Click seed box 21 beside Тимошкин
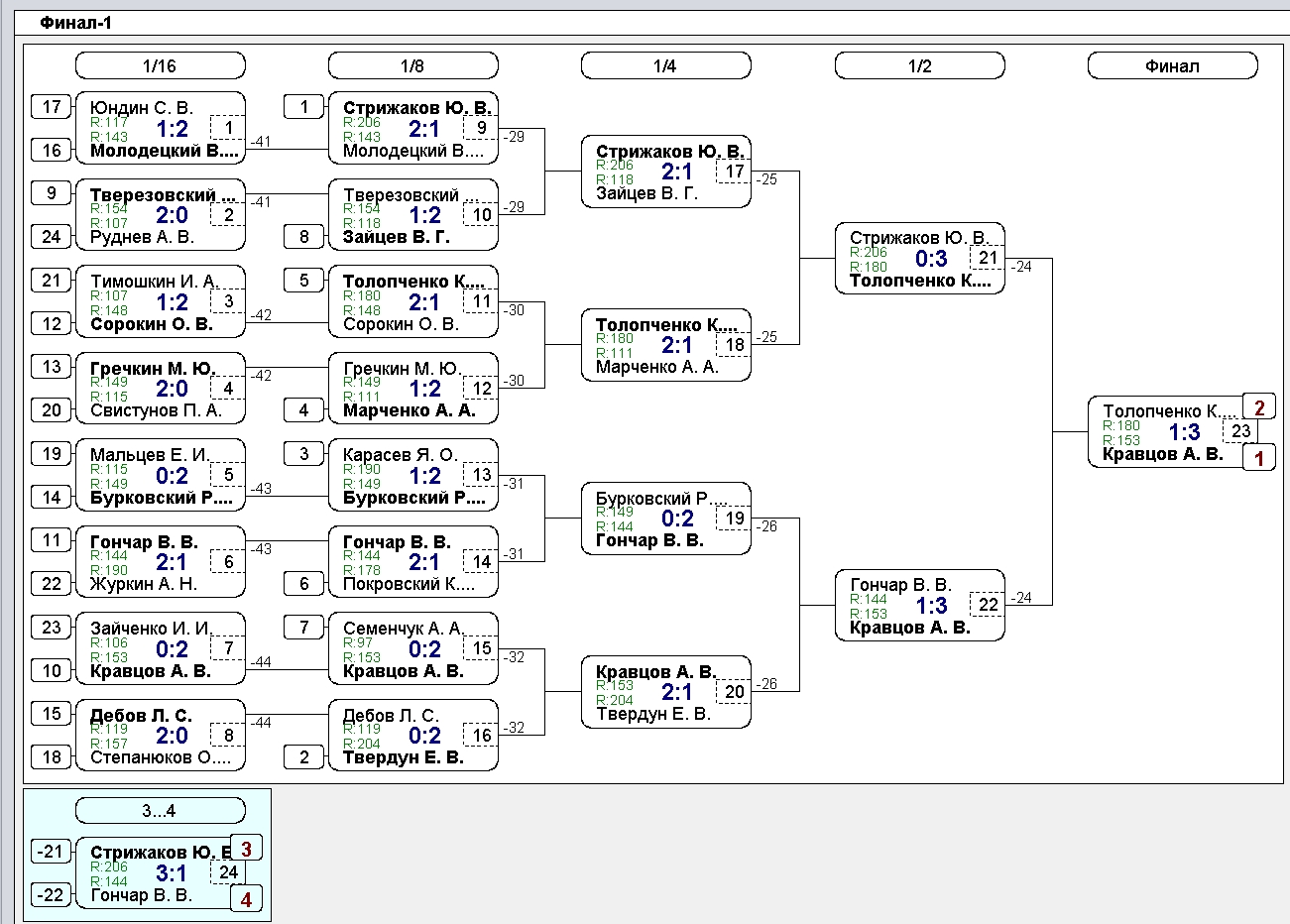This screenshot has height=924, width=1290. 52,281
